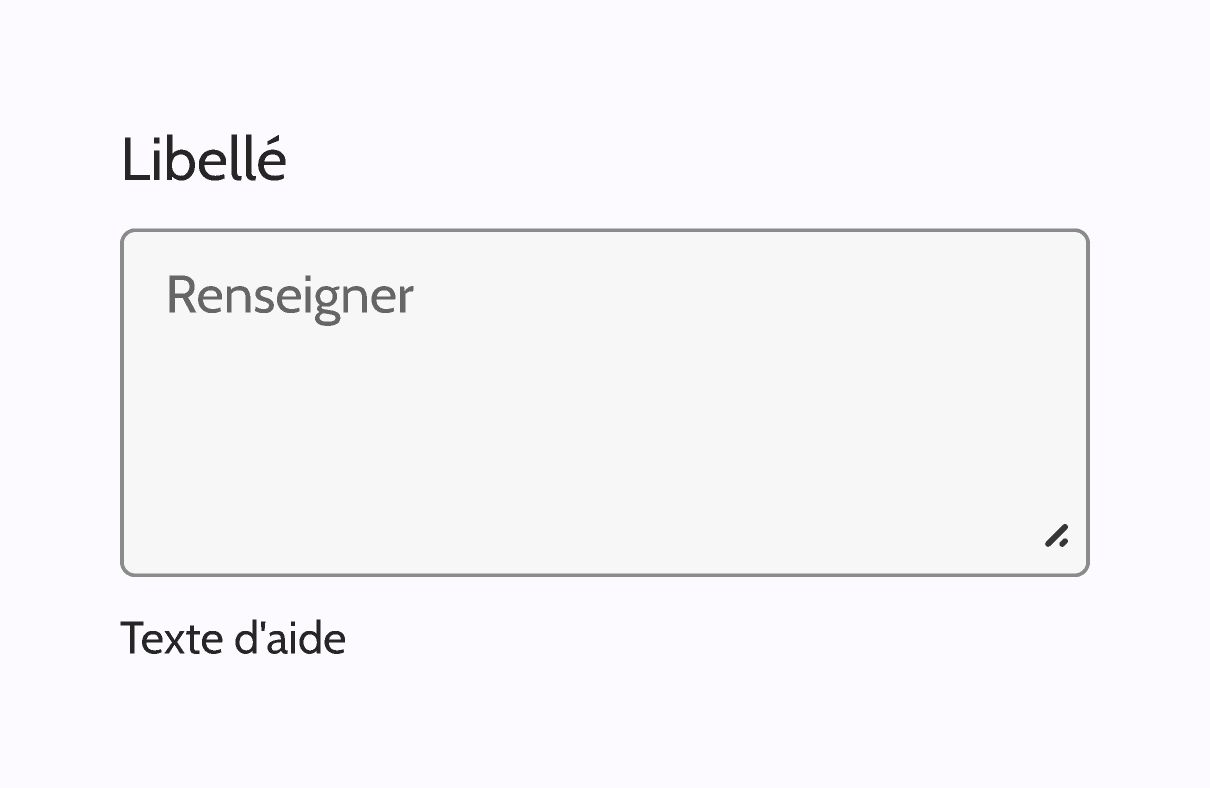
Task: Select the helper text below the field
Action: 233,638
